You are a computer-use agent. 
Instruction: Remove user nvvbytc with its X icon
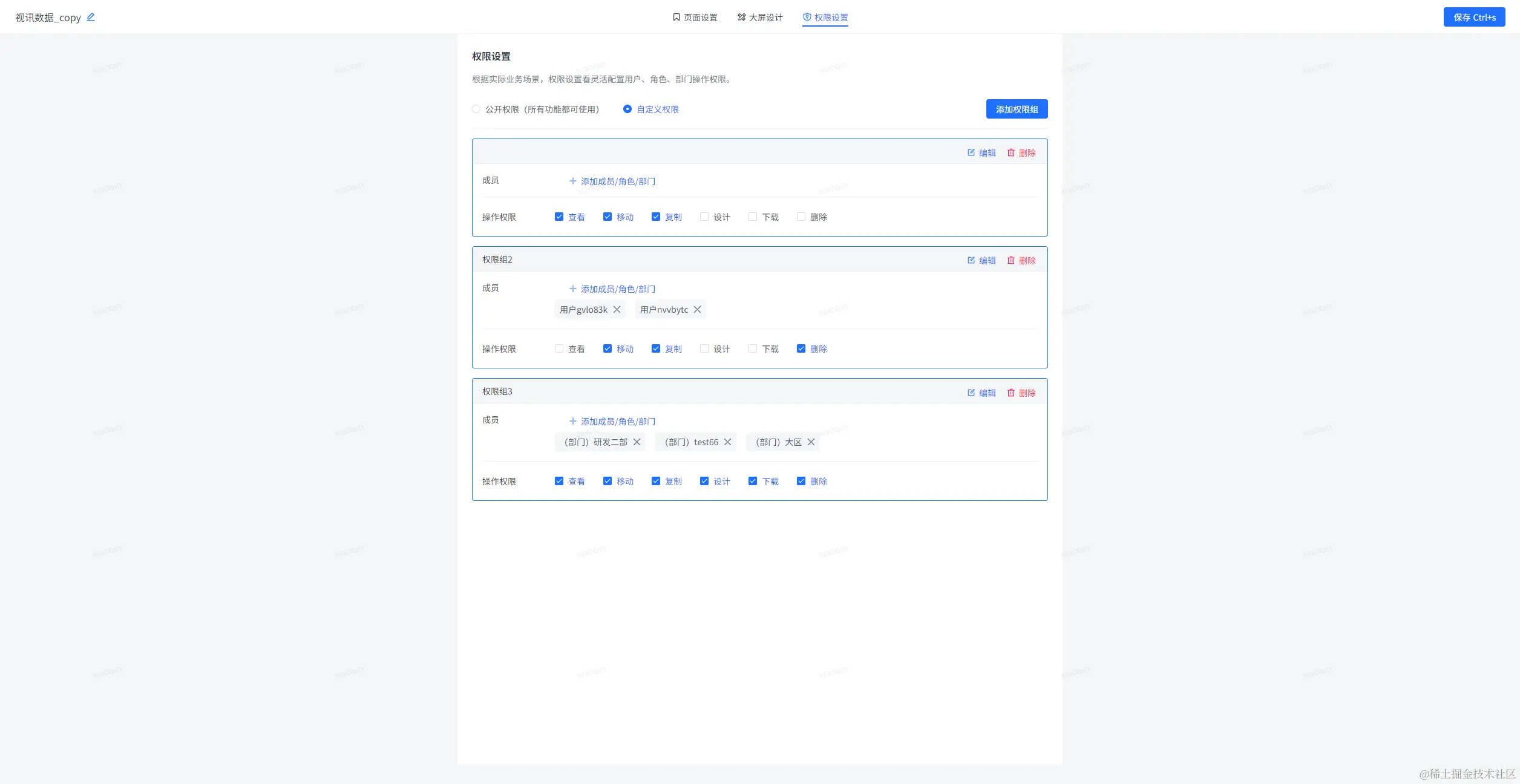pos(697,310)
